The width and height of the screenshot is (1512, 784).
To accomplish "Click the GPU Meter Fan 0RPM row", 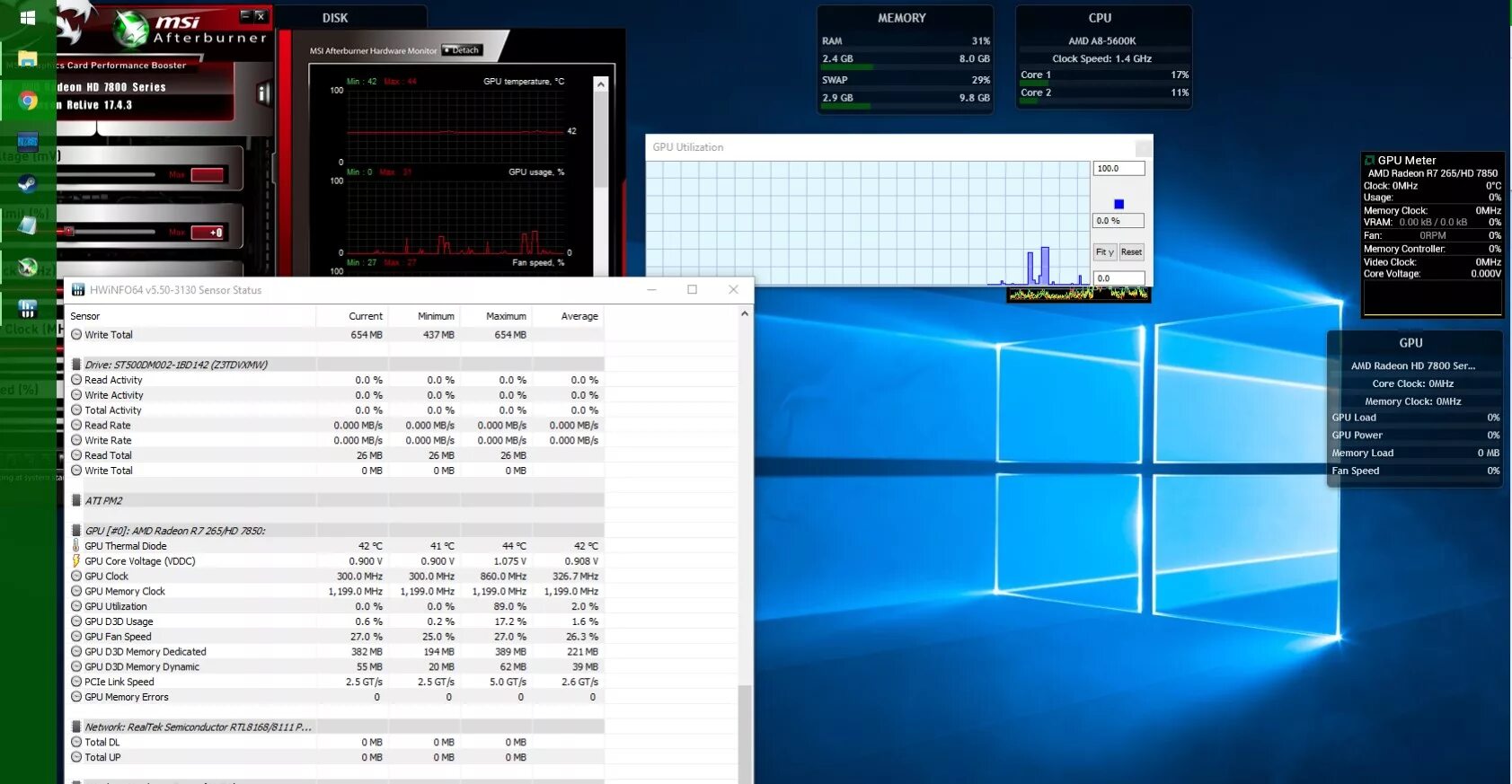I will click(x=1432, y=236).
